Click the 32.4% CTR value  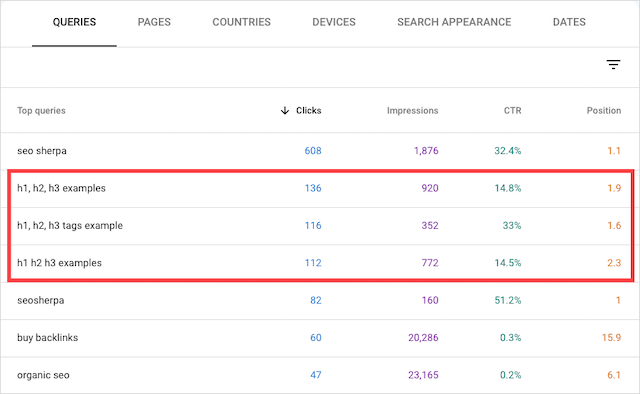pyautogui.click(x=508, y=151)
